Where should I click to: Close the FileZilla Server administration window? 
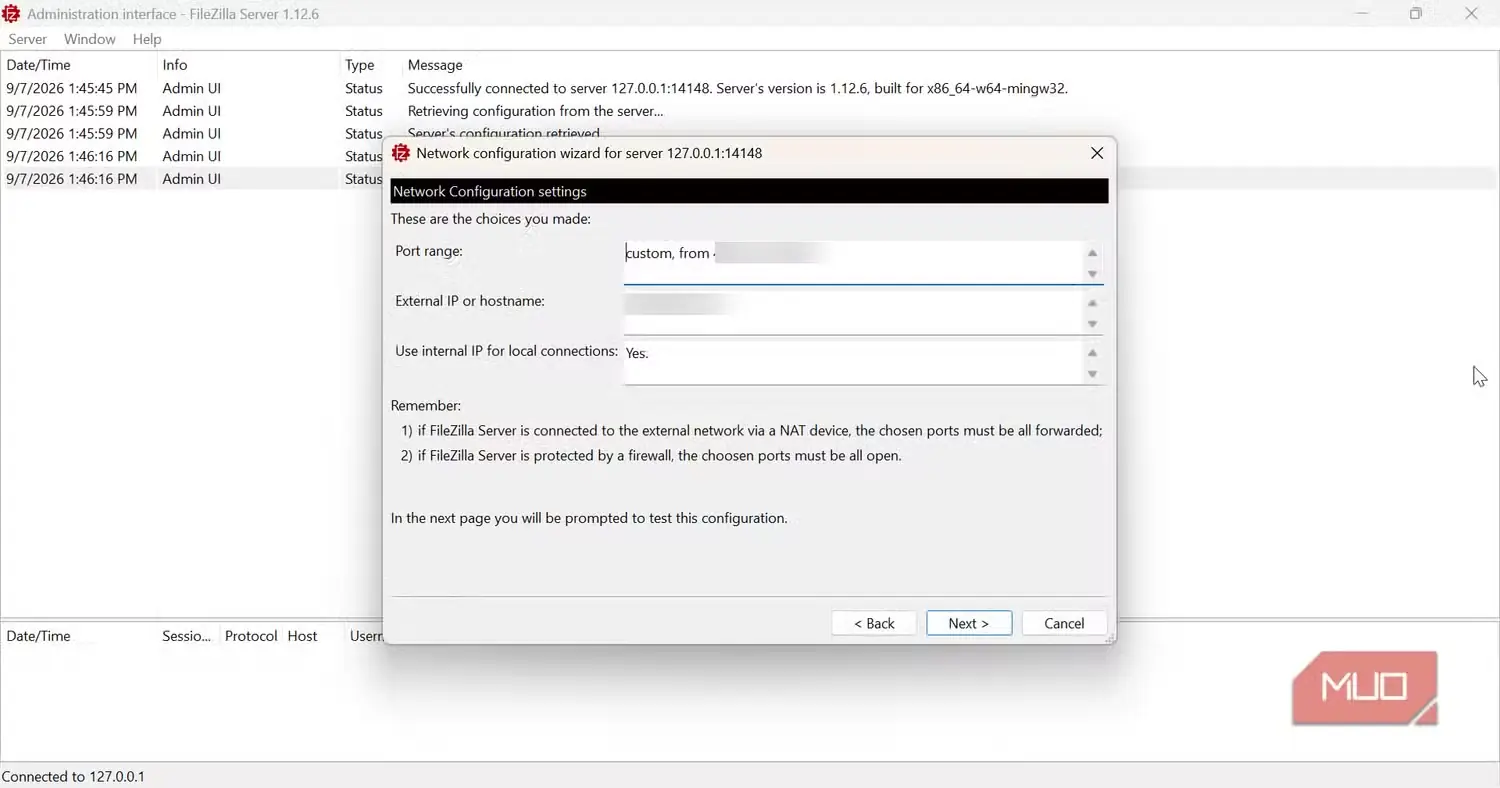1471,14
